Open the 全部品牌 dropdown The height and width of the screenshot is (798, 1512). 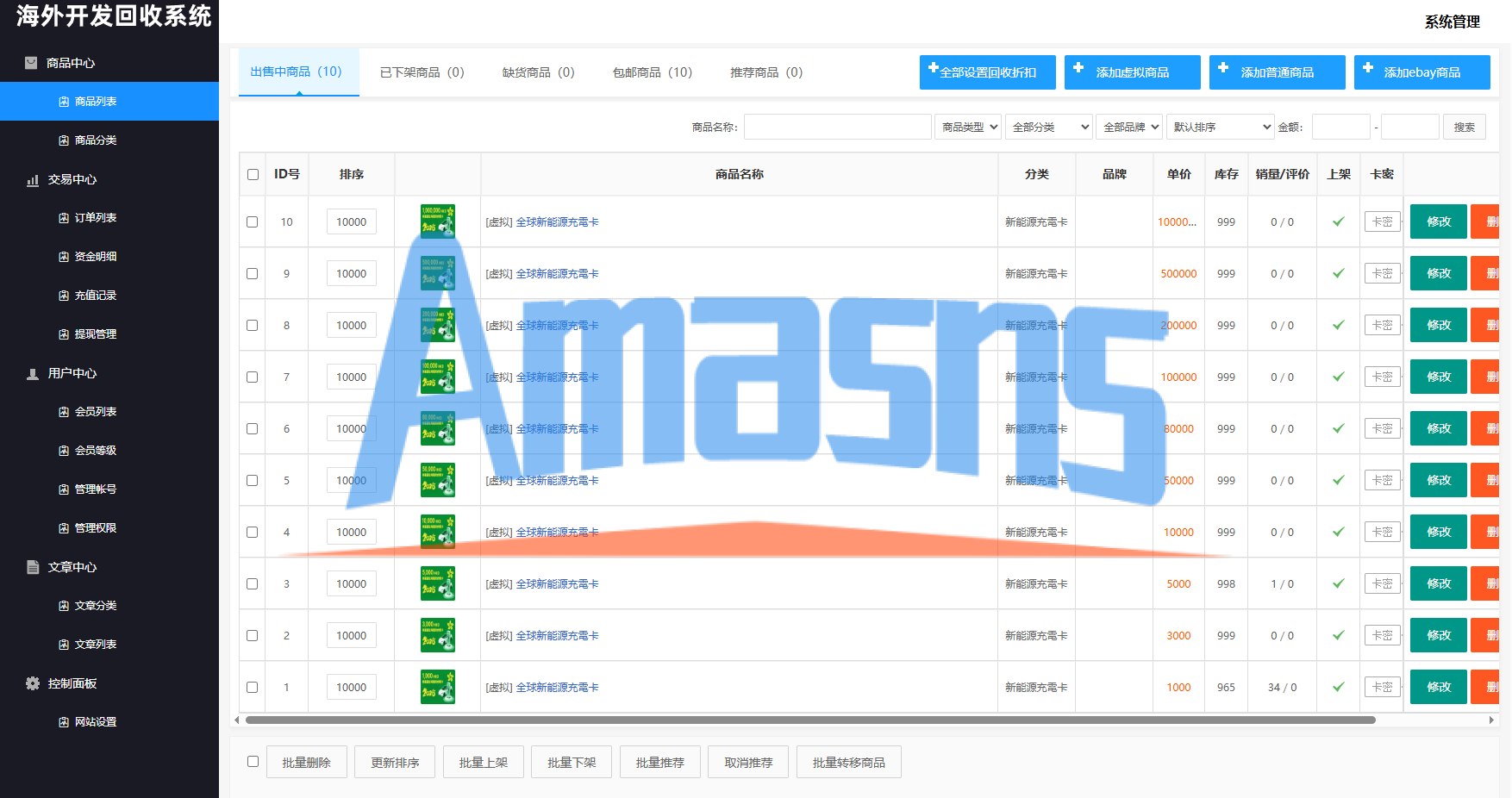pyautogui.click(x=1129, y=127)
